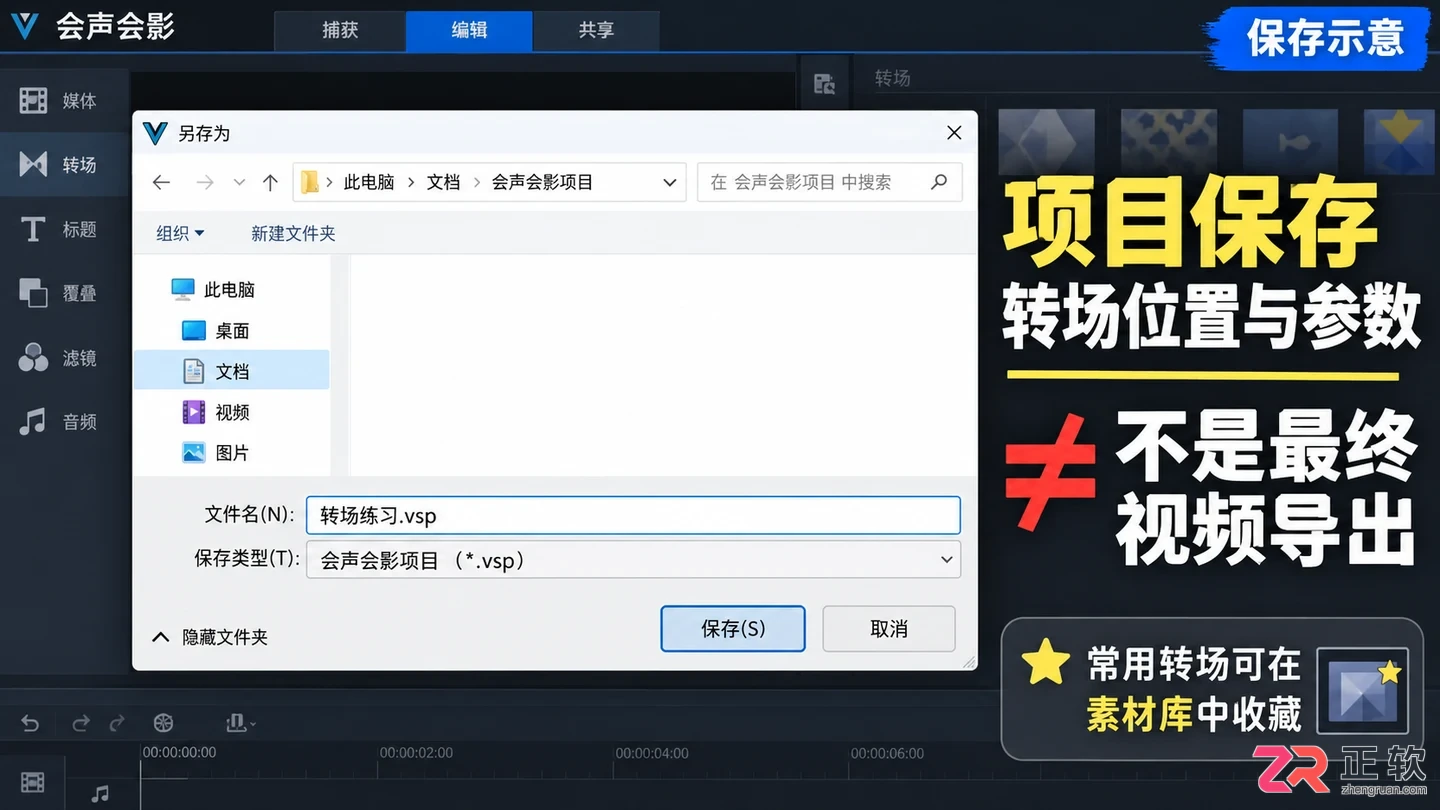This screenshot has height=810, width=1440.
Task: Open the 音频 audio panel
Action: click(60, 422)
